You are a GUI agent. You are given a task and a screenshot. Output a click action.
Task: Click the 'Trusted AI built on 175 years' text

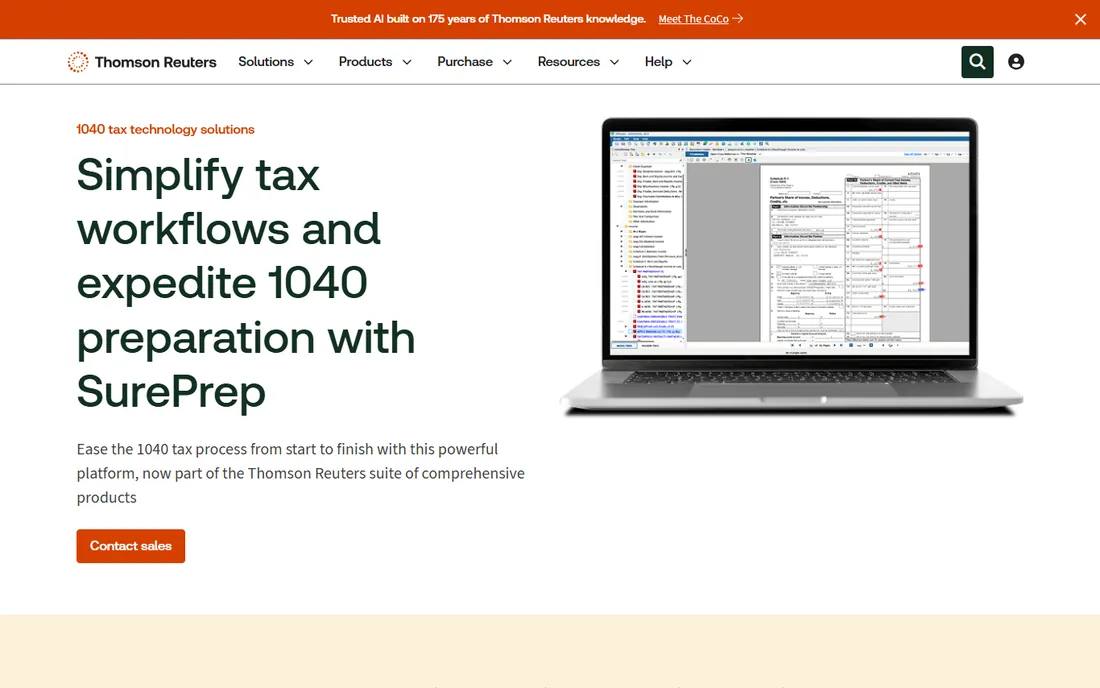488,19
